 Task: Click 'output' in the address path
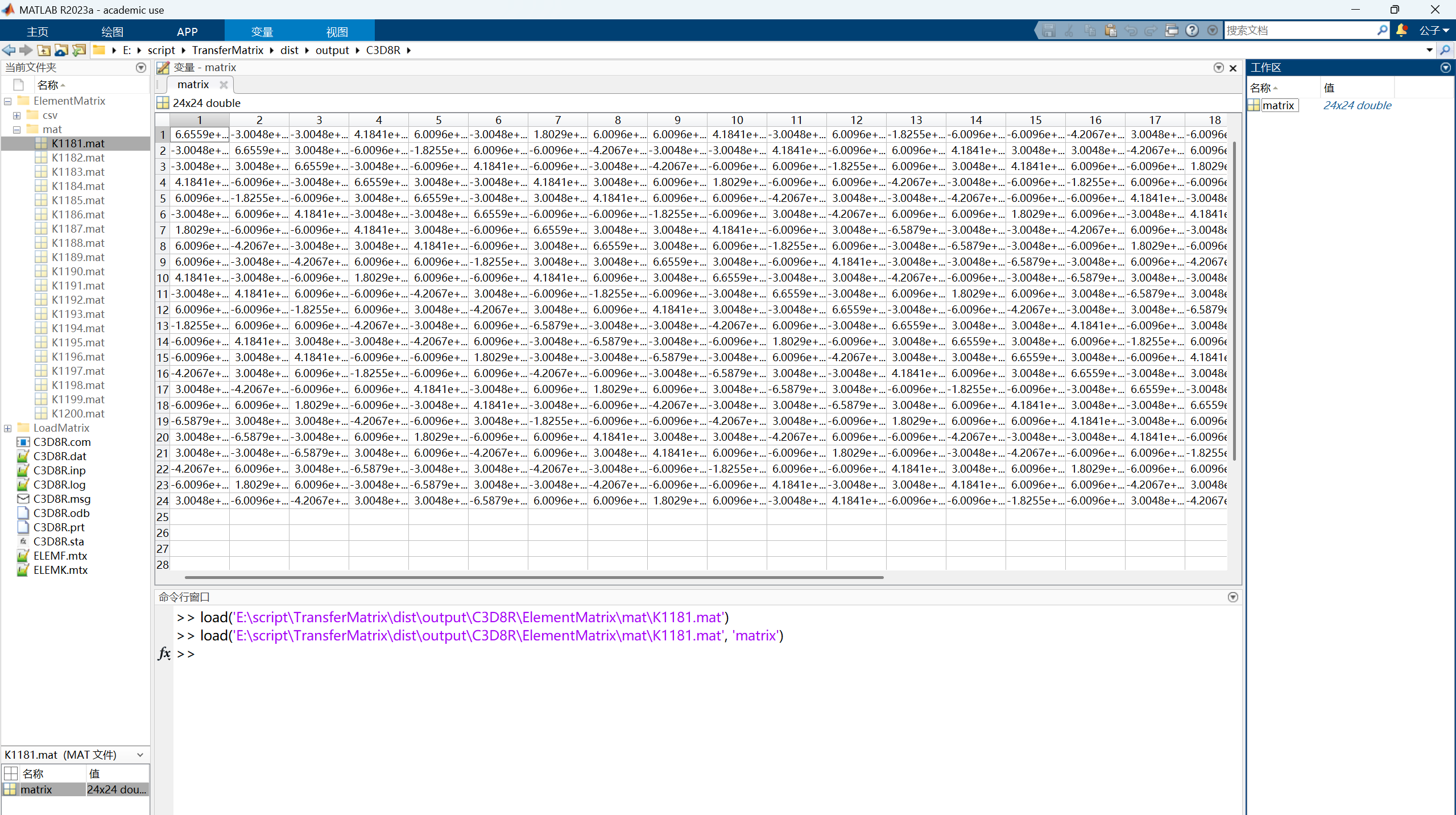332,50
